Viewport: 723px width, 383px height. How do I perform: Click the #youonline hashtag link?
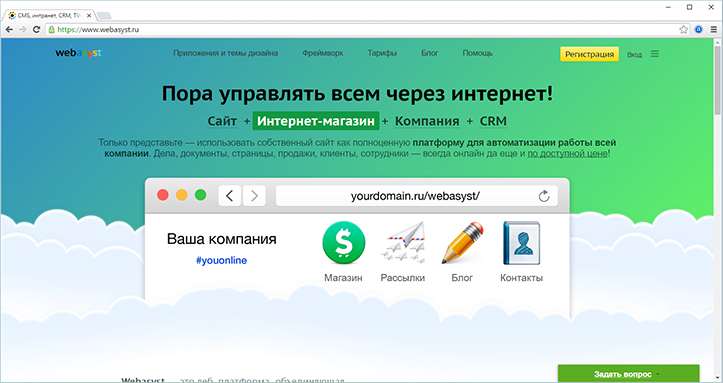coord(222,260)
